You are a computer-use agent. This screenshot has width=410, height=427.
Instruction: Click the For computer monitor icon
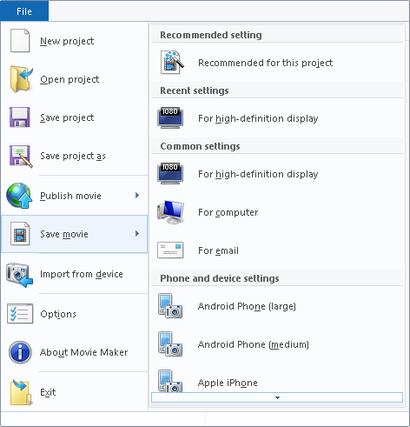[170, 212]
